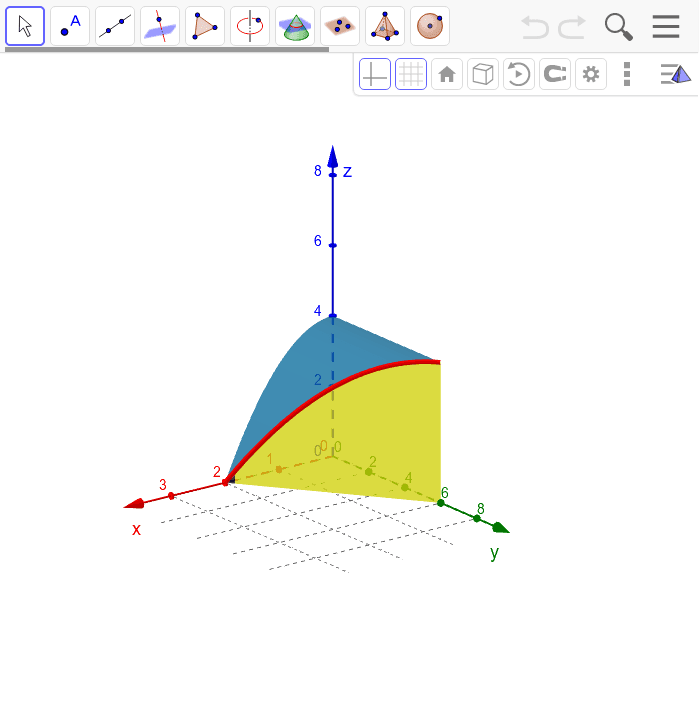Select the Move arrow tool
This screenshot has width=700, height=703.
(25, 26)
